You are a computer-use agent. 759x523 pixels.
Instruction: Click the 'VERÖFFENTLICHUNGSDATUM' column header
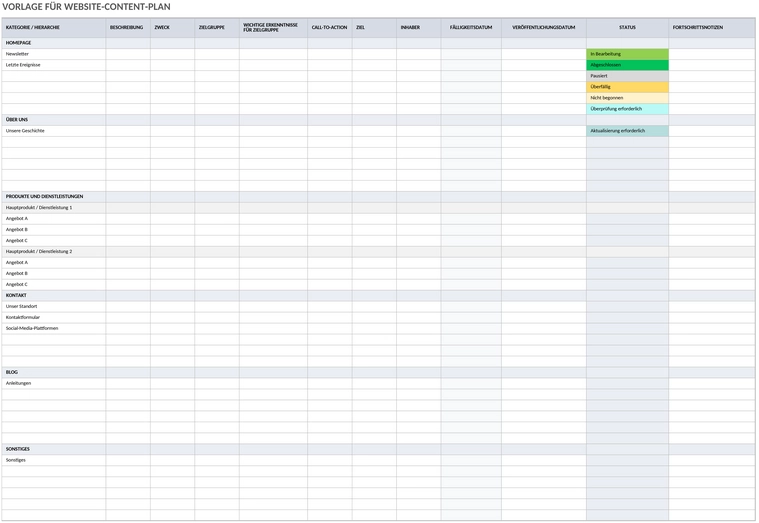[544, 28]
